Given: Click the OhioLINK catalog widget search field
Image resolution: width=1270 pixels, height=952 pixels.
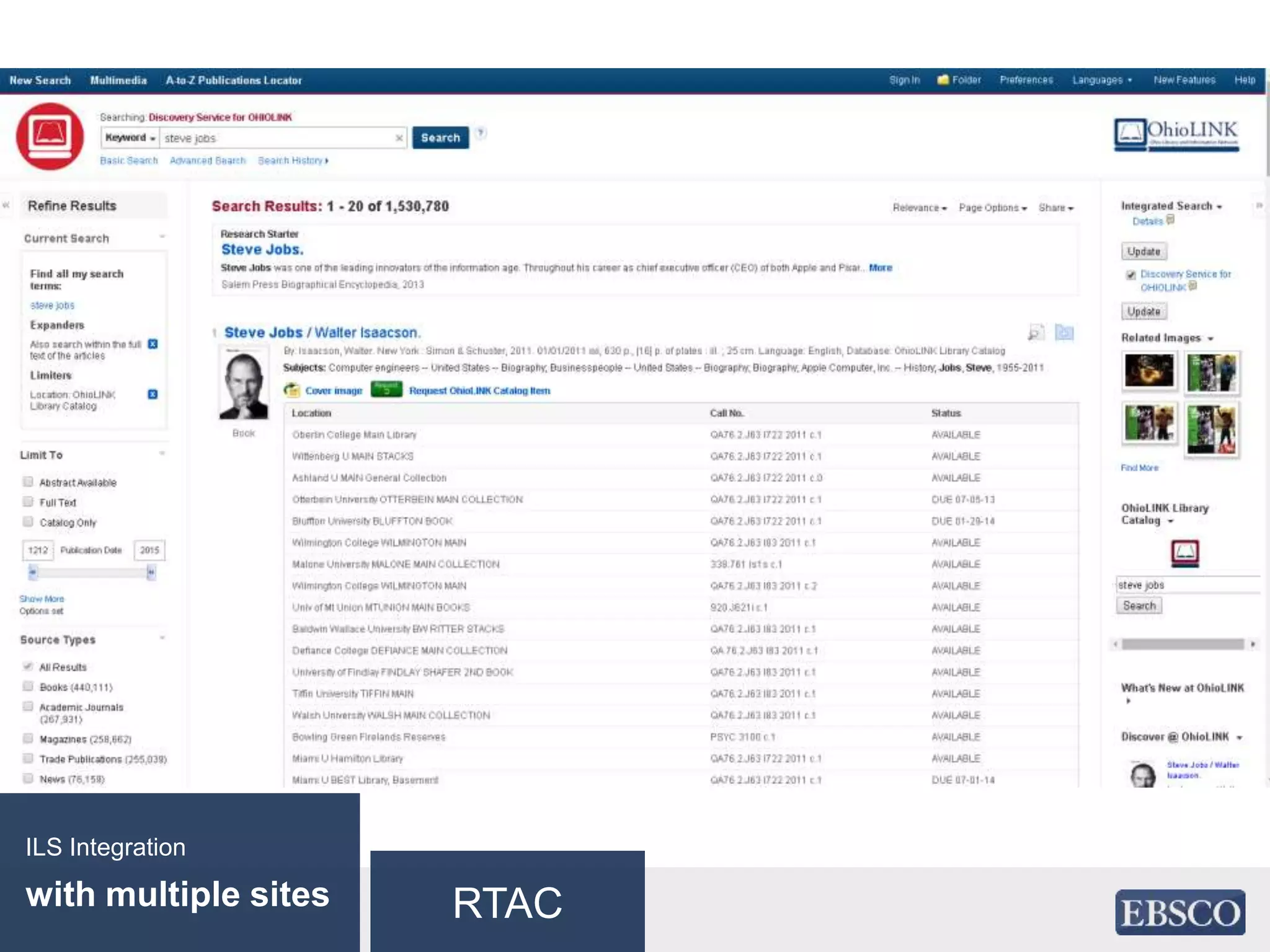Looking at the screenshot, I should click(x=1188, y=584).
